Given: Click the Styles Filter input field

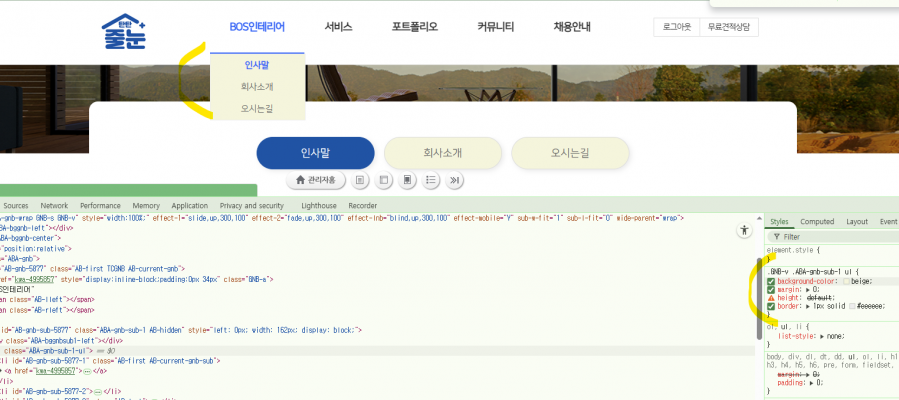Looking at the screenshot, I should pos(830,237).
